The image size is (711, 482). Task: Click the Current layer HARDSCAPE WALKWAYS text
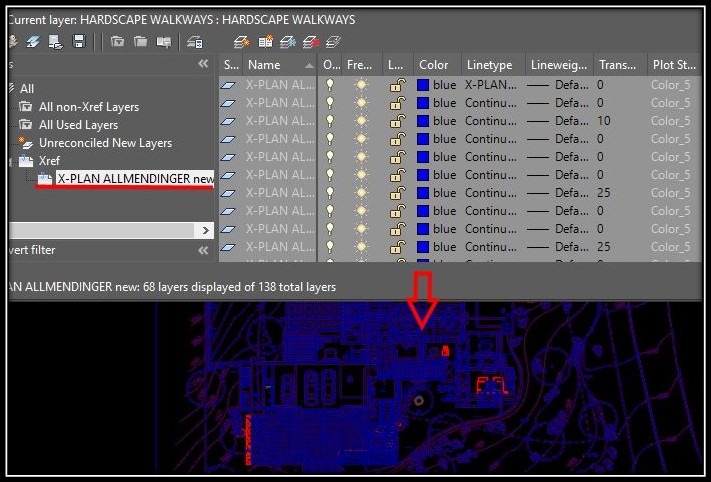click(181, 20)
